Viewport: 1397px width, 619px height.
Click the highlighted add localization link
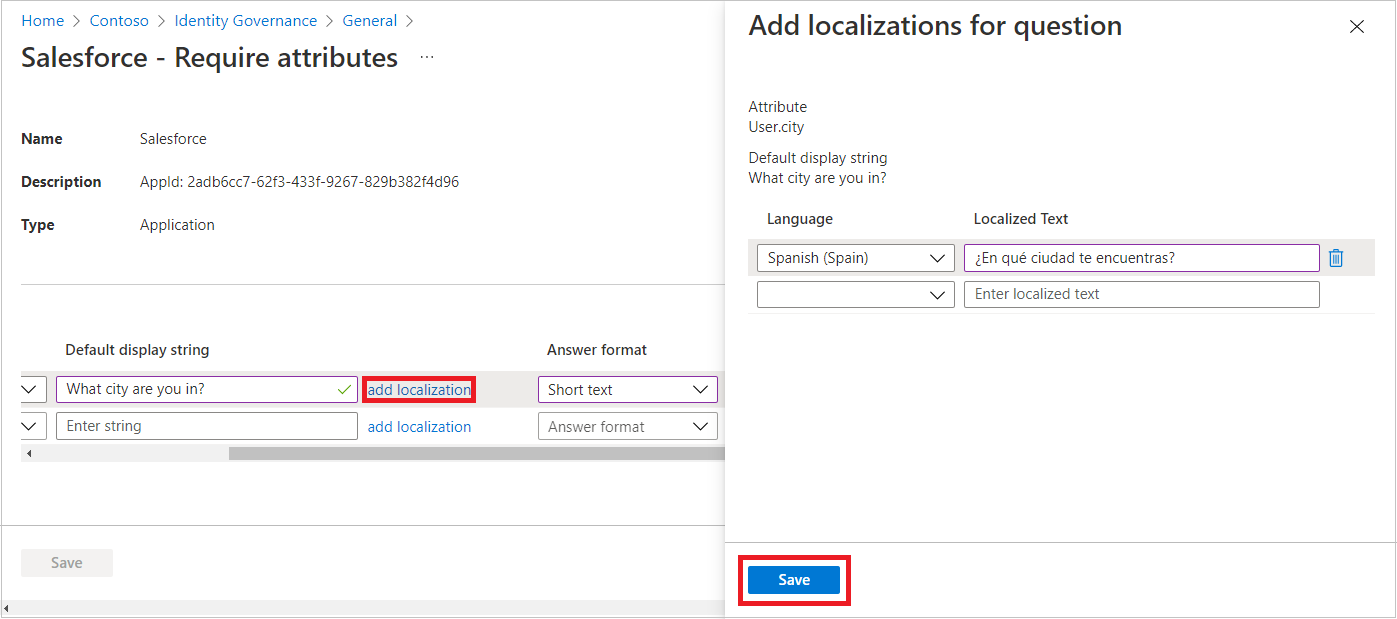click(419, 389)
